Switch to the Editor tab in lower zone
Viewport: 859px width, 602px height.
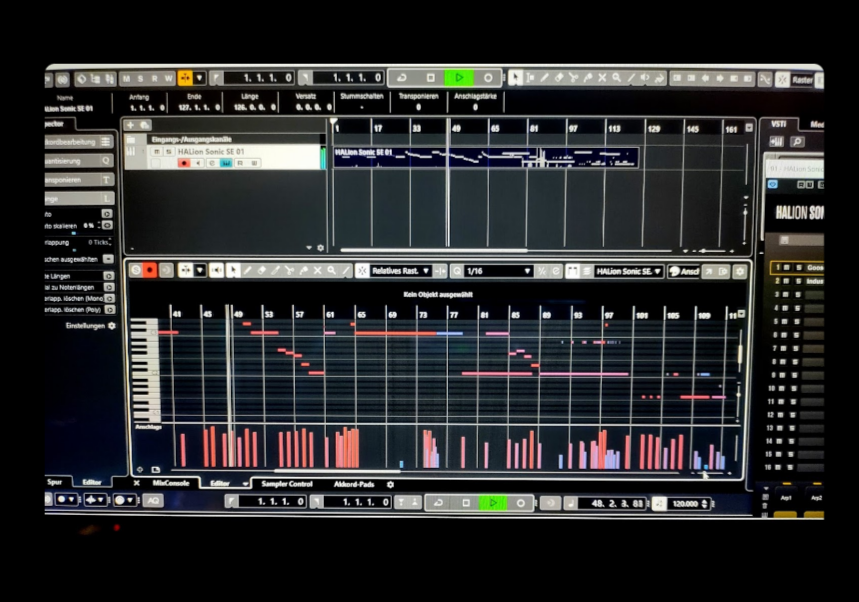(220, 483)
